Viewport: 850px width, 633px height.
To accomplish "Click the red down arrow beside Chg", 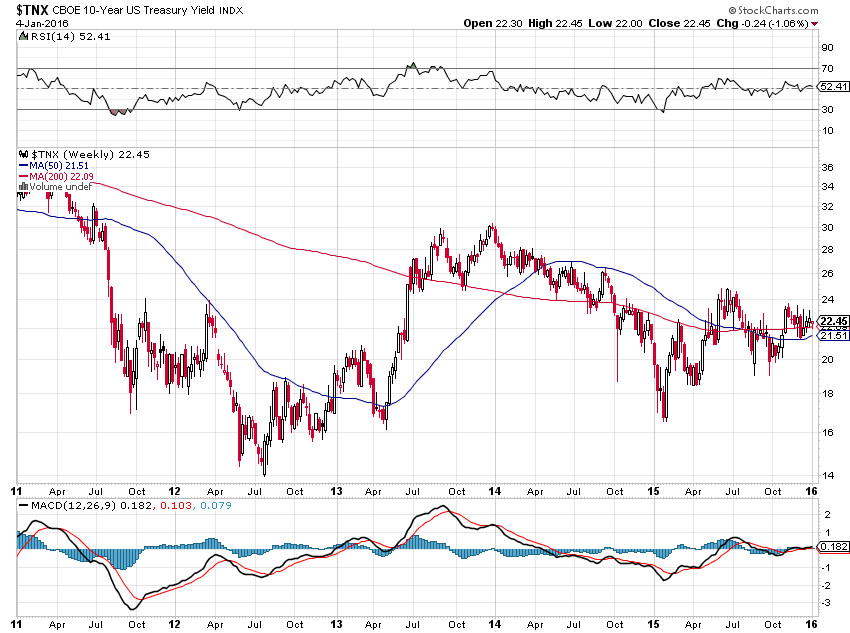I will click(x=814, y=23).
